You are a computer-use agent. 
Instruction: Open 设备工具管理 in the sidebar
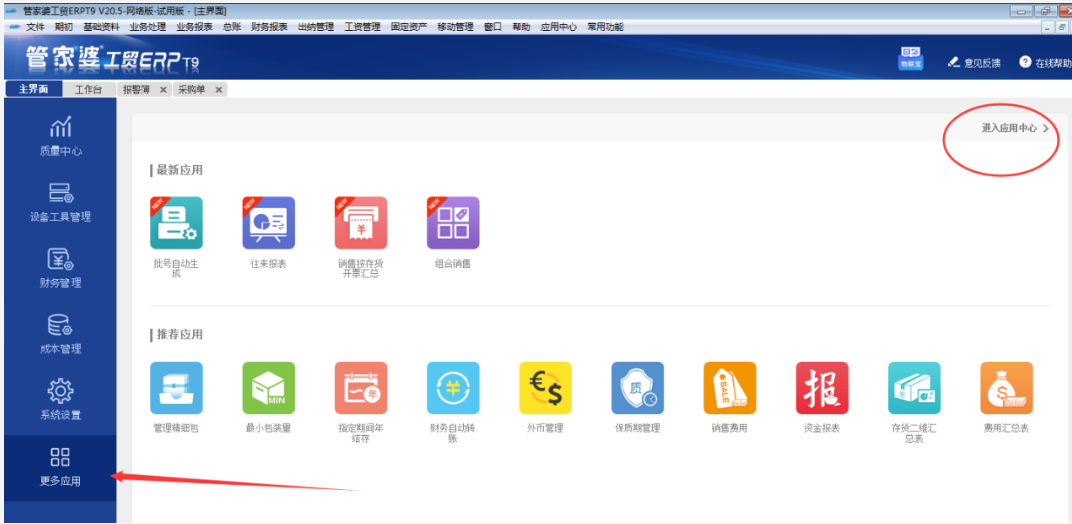[x=60, y=202]
